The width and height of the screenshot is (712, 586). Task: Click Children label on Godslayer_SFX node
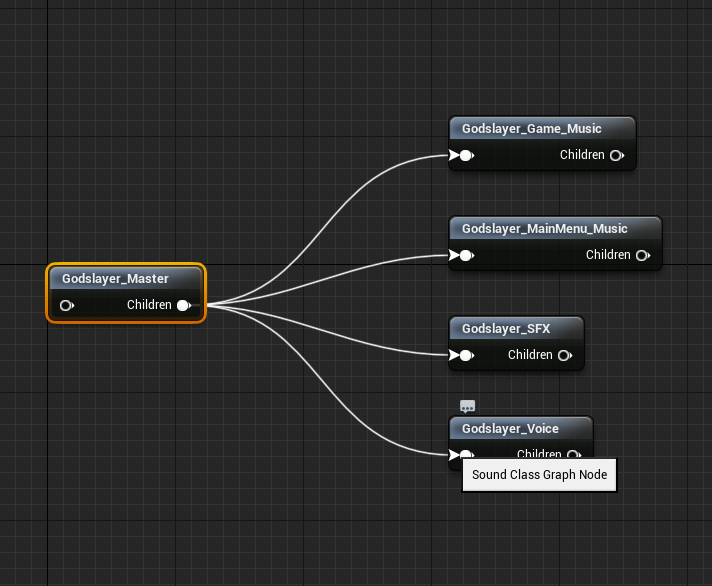[x=530, y=355]
